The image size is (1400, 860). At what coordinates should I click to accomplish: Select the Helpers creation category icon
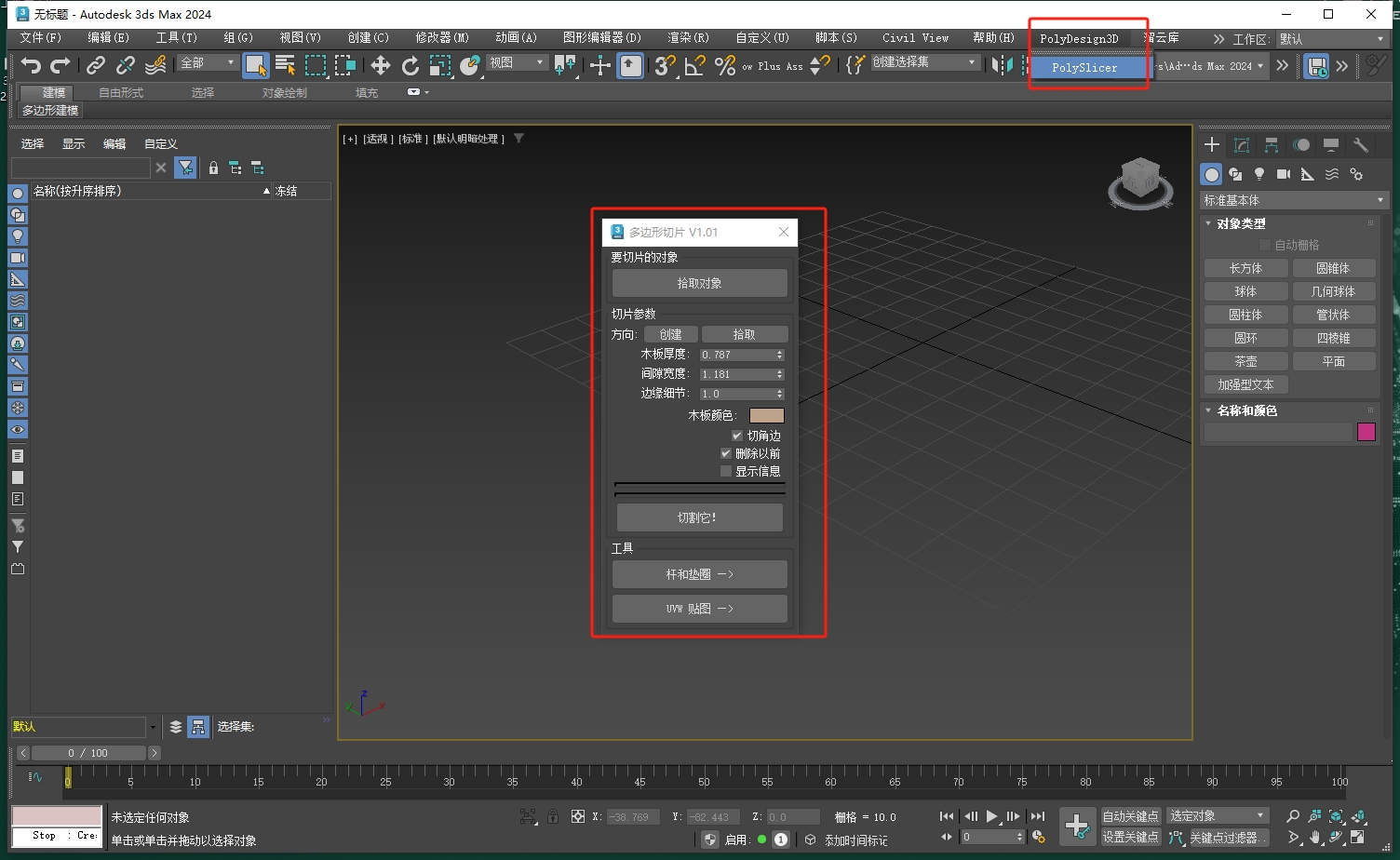[1307, 174]
